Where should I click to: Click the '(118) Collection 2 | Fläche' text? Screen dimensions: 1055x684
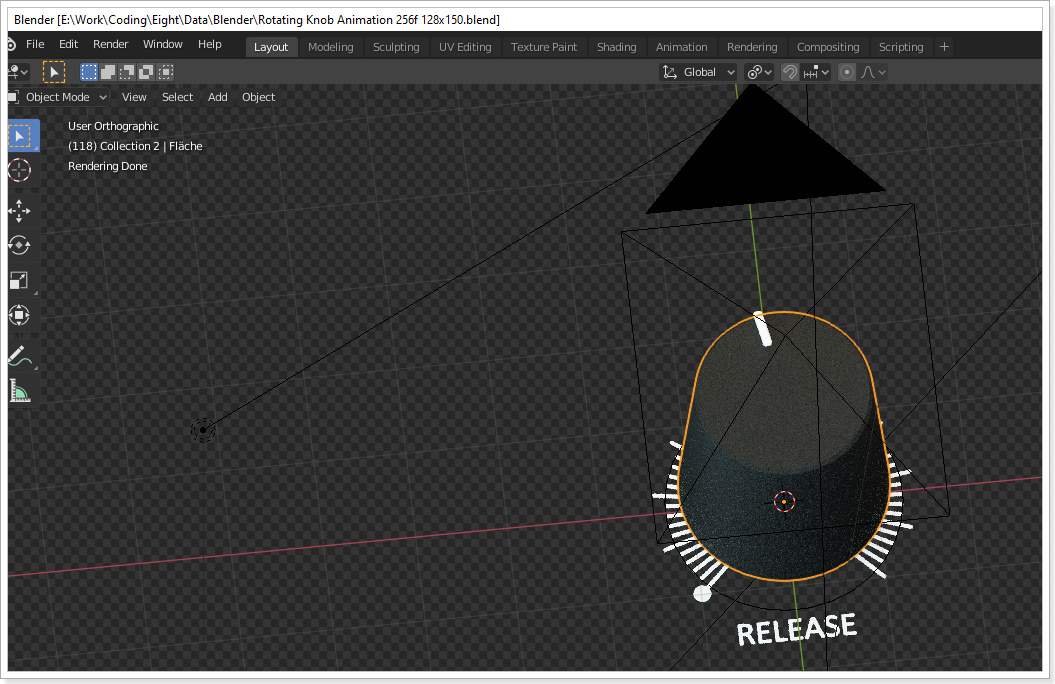point(135,146)
